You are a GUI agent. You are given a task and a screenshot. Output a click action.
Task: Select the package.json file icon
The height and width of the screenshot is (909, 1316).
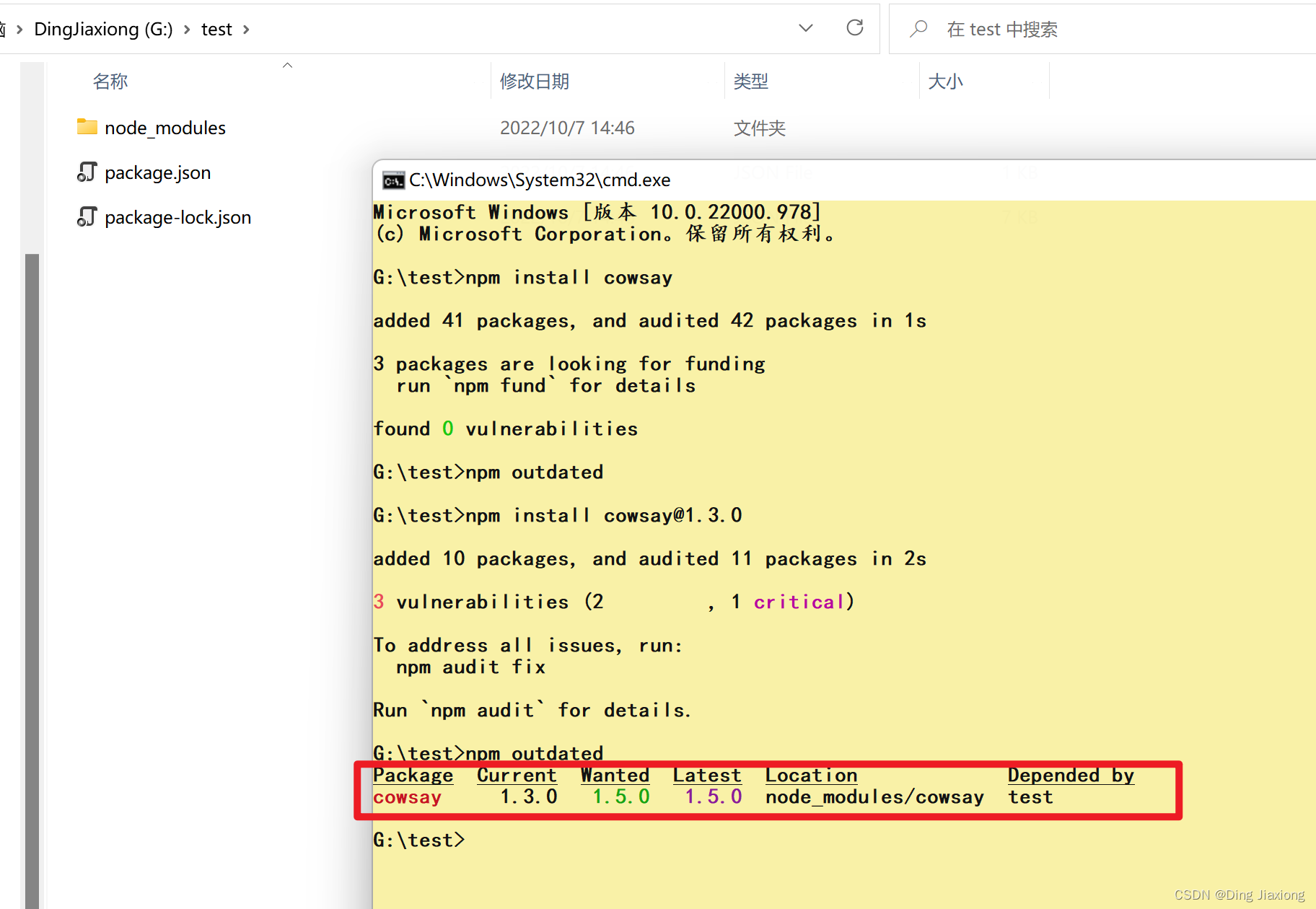click(x=87, y=172)
